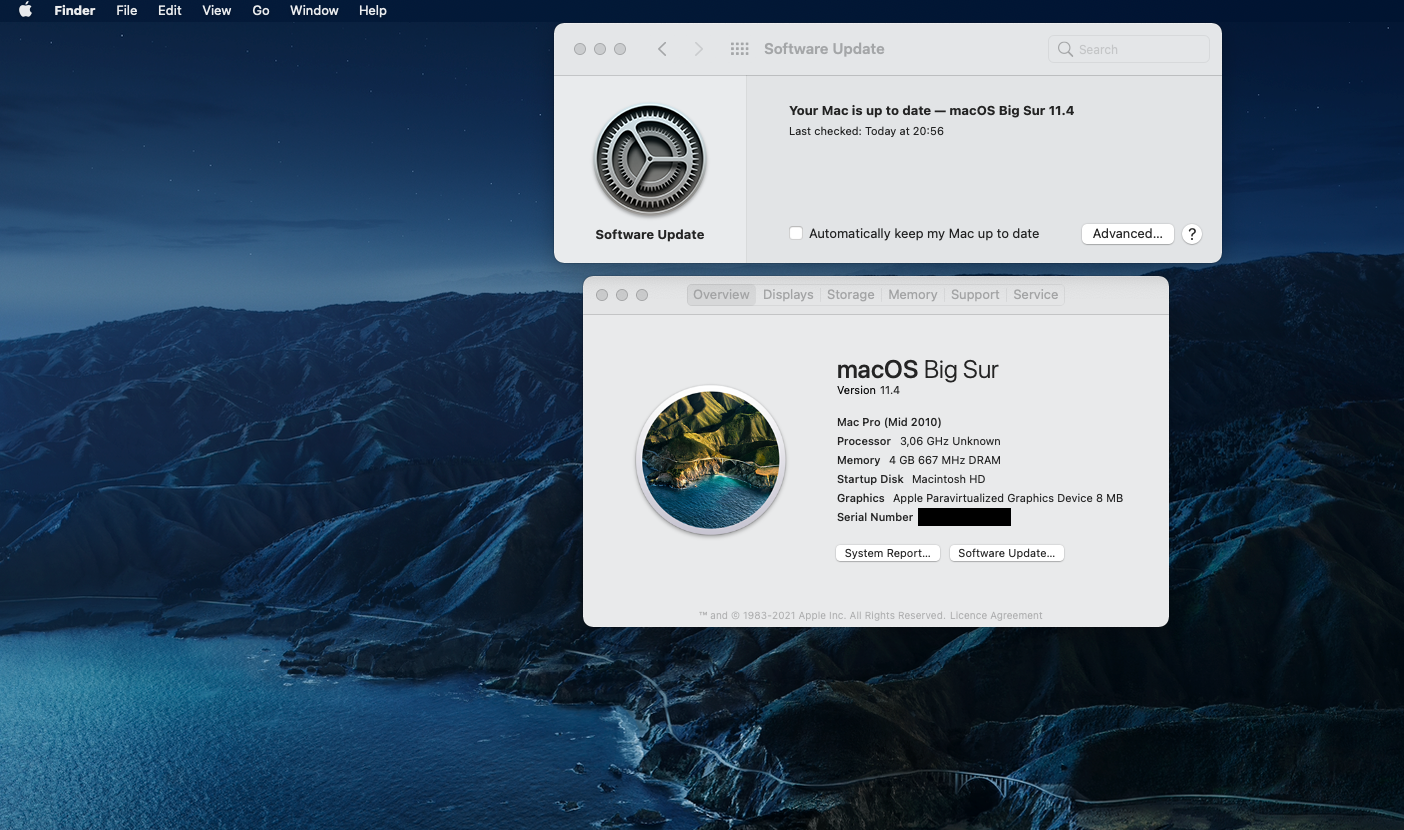Go back in Software Update window
This screenshot has width=1404, height=830.
662,49
